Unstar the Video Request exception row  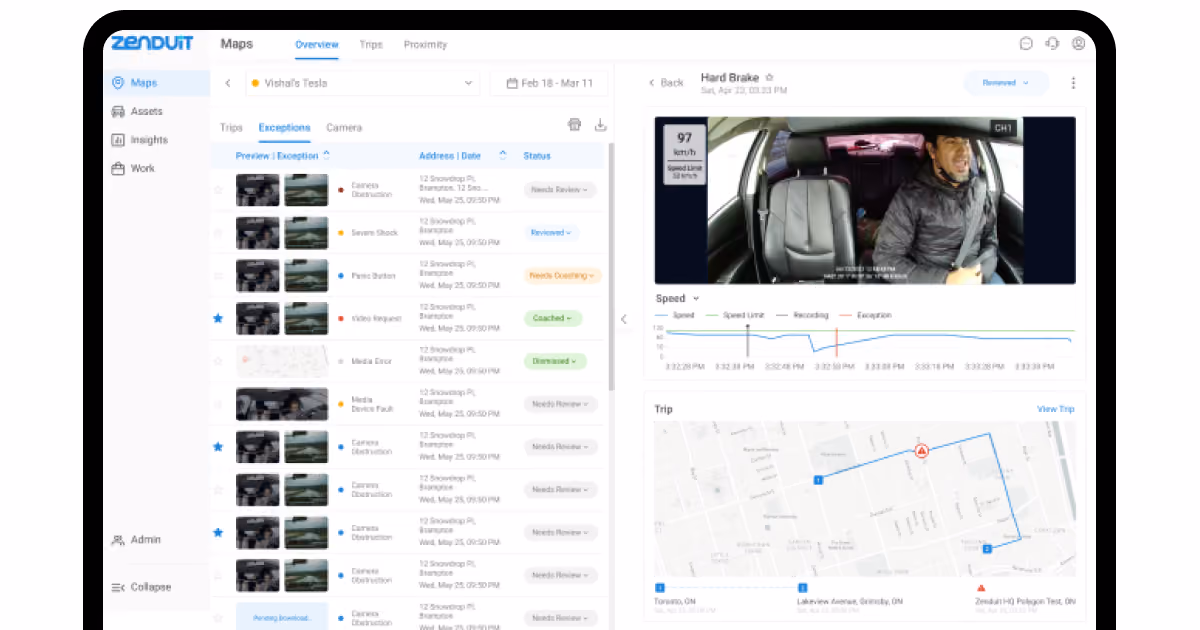(x=218, y=318)
